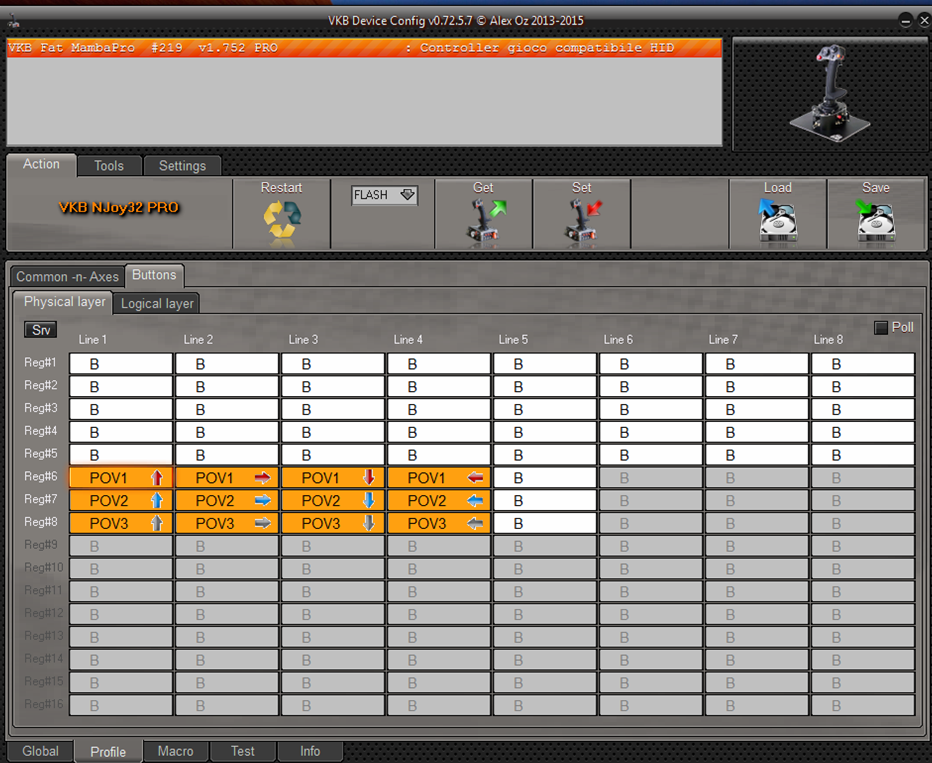This screenshot has height=763, width=932.
Task: Switch to the Action tab
Action: click(42, 165)
